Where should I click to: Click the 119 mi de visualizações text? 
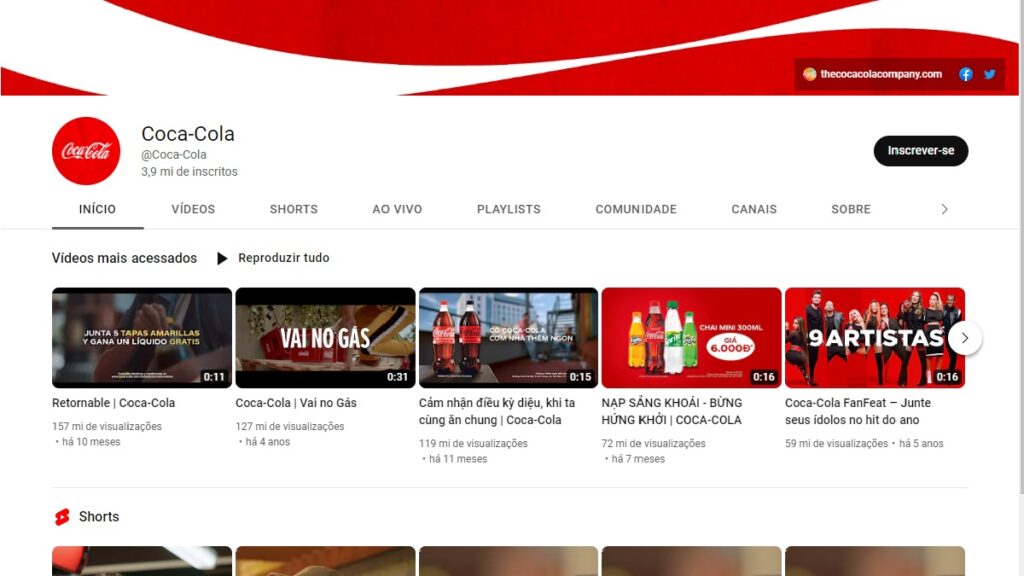(x=473, y=443)
